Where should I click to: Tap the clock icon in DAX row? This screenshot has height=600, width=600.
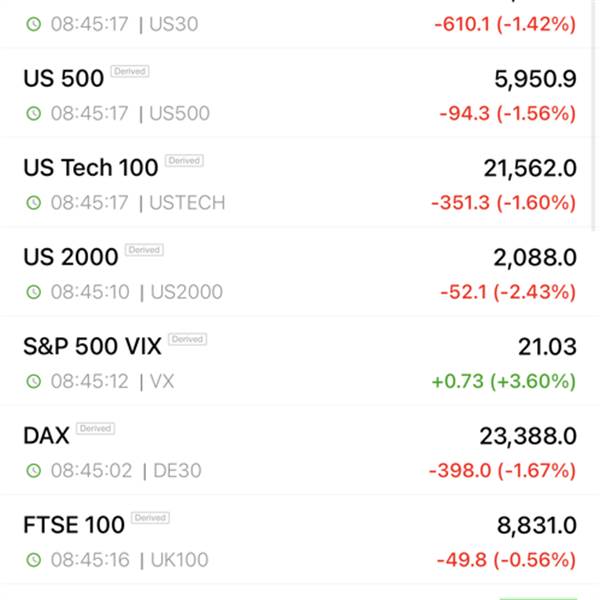point(34,470)
